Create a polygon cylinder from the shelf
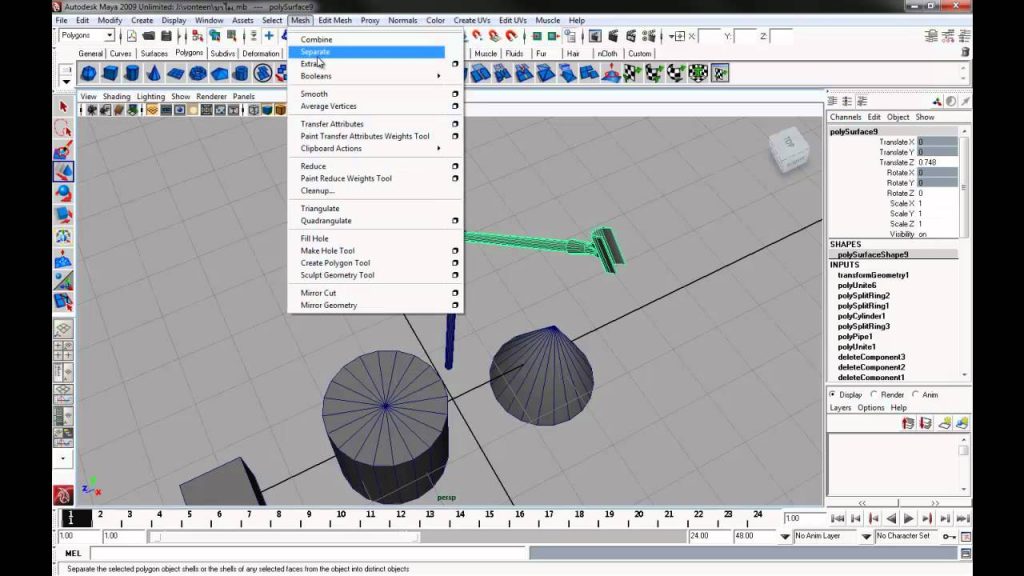Screen dimensions: 1024x576 click(132, 73)
